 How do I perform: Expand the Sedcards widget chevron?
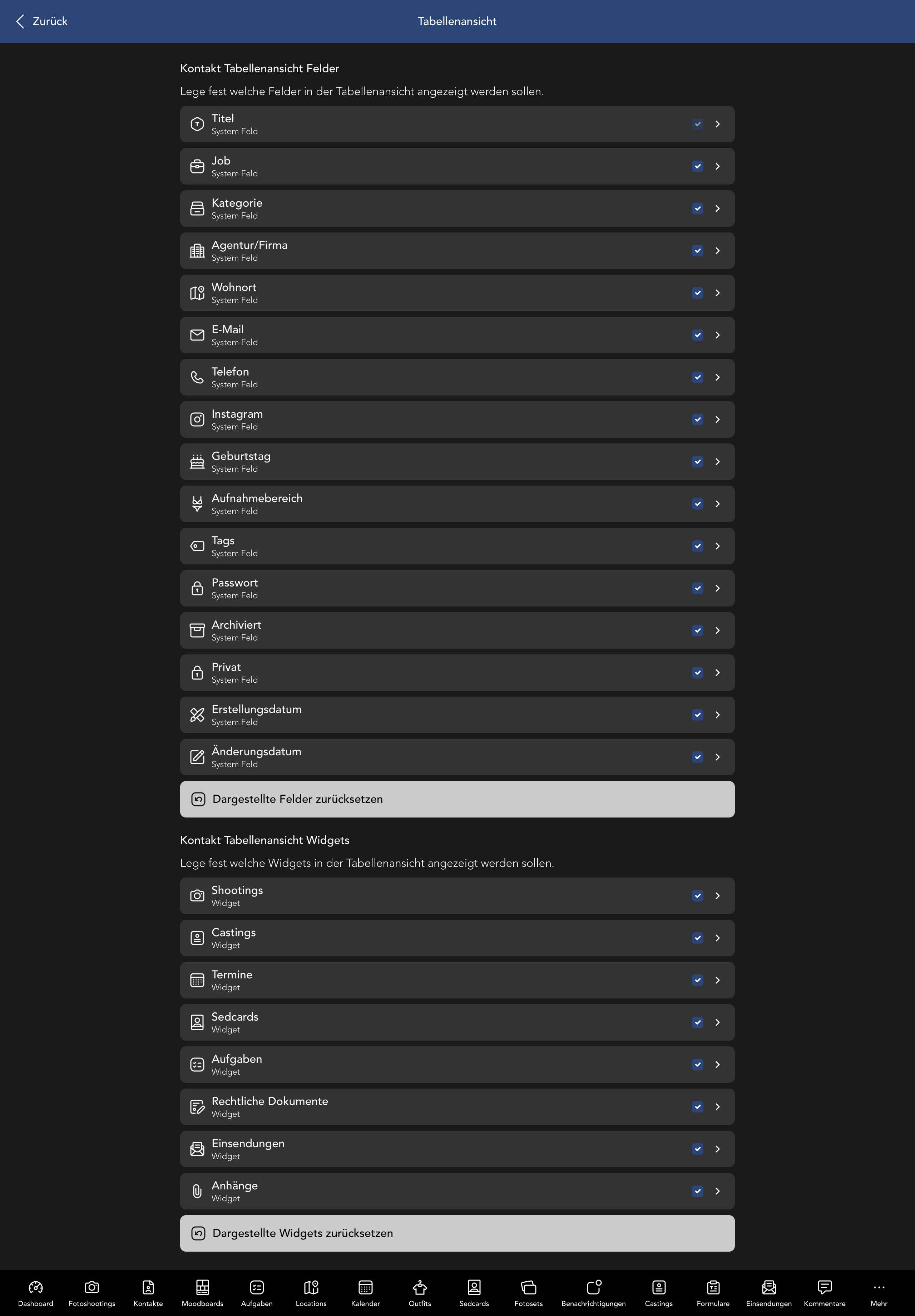click(x=717, y=1022)
